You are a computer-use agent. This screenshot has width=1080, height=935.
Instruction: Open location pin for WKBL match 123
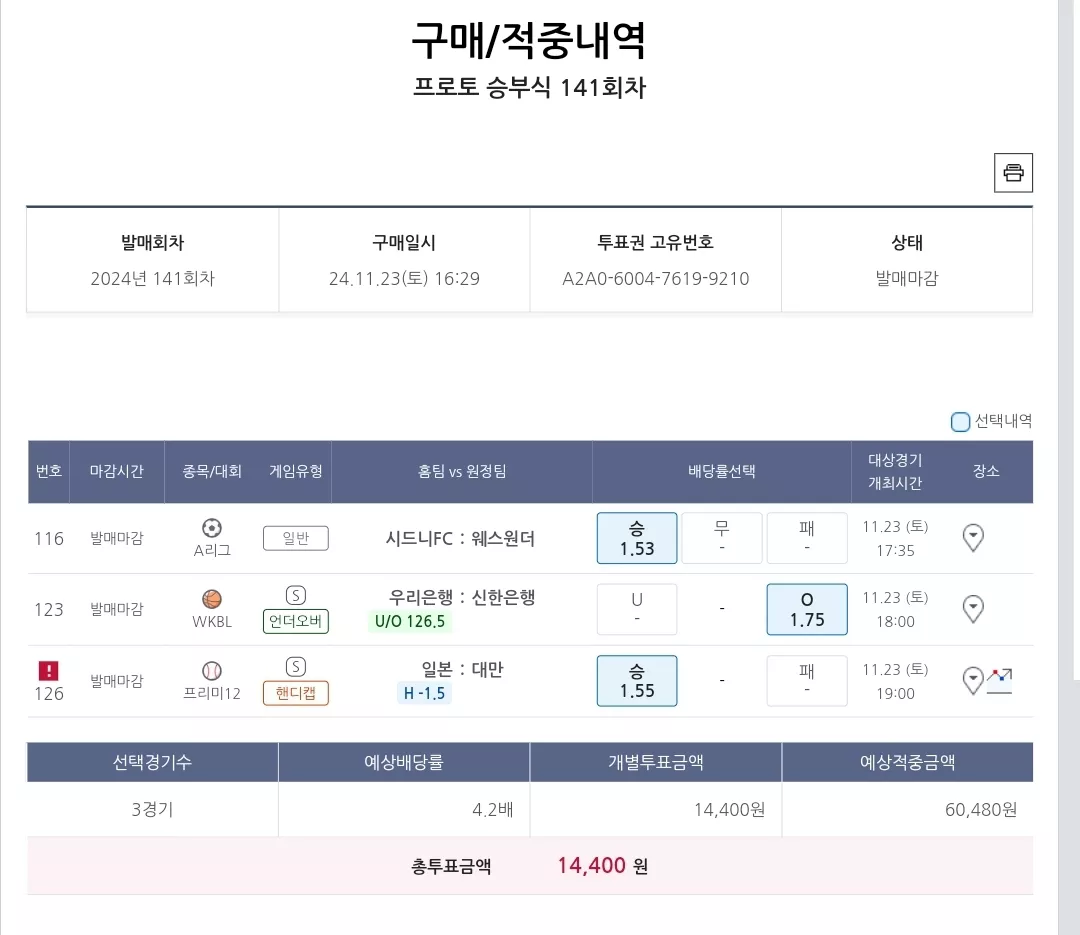[x=973, y=609]
